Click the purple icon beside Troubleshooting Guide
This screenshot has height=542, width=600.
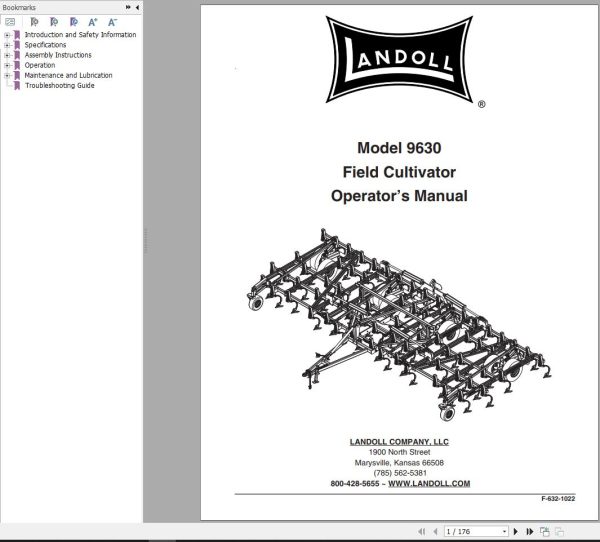(17, 86)
